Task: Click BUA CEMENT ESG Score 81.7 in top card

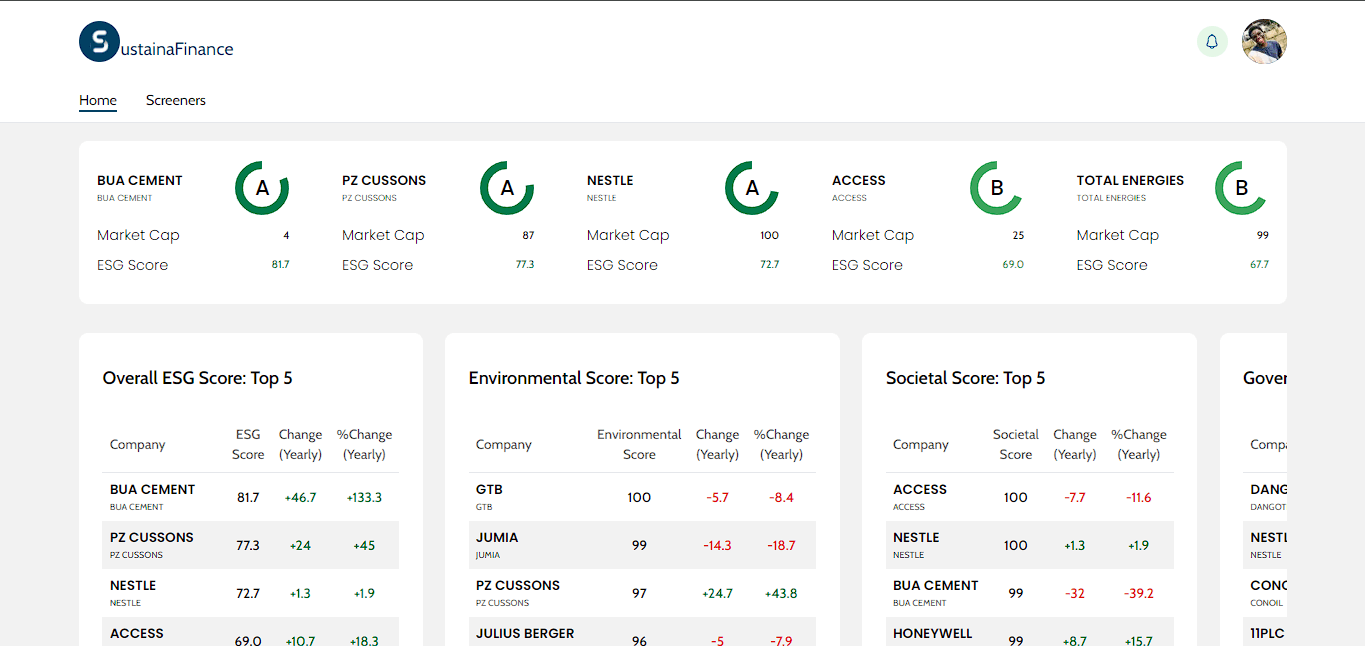Action: pyautogui.click(x=280, y=265)
